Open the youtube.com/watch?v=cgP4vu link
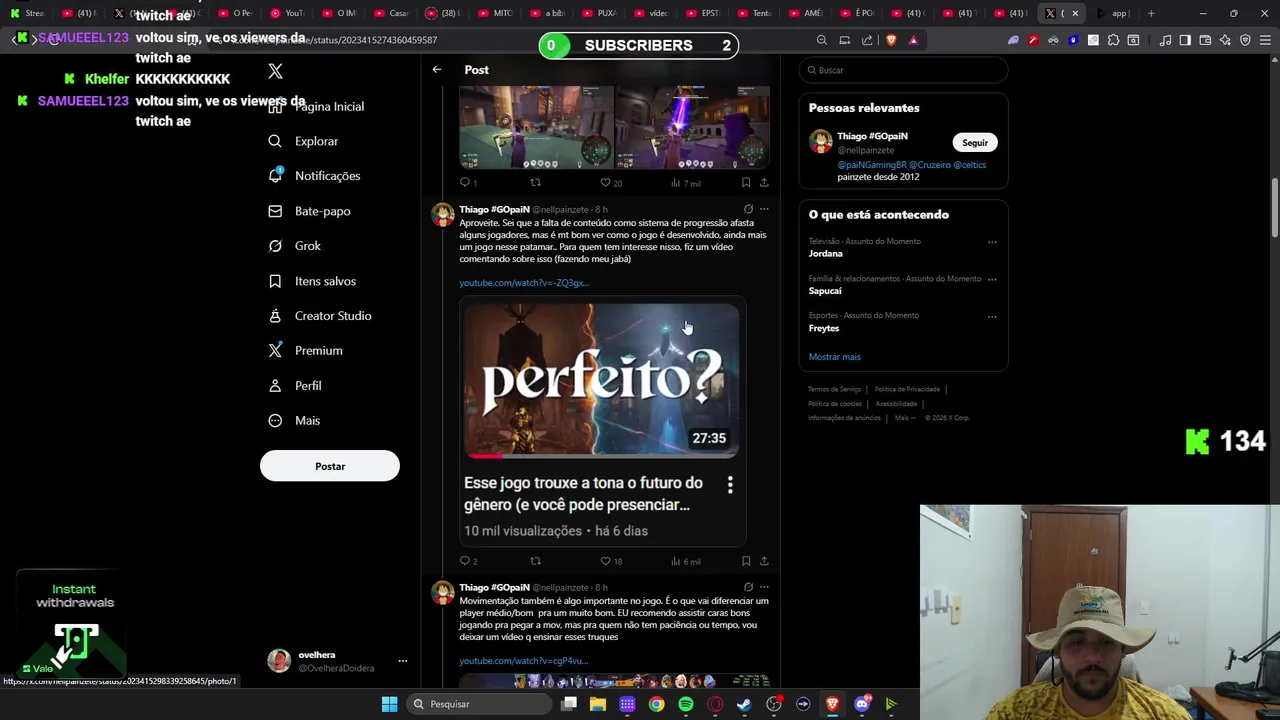The height and width of the screenshot is (720, 1280). pos(523,661)
